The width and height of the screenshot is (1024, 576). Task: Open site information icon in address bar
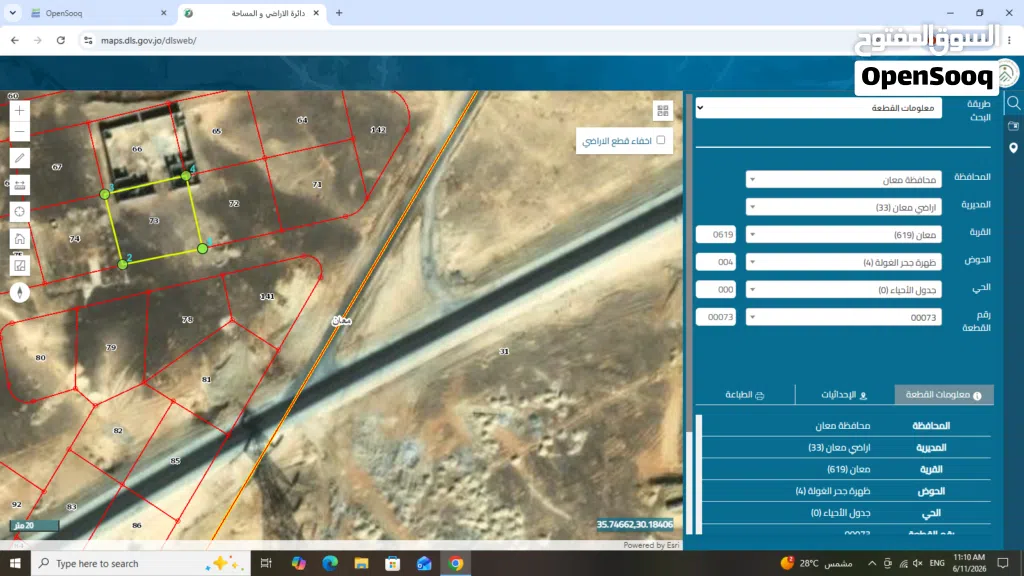88,40
